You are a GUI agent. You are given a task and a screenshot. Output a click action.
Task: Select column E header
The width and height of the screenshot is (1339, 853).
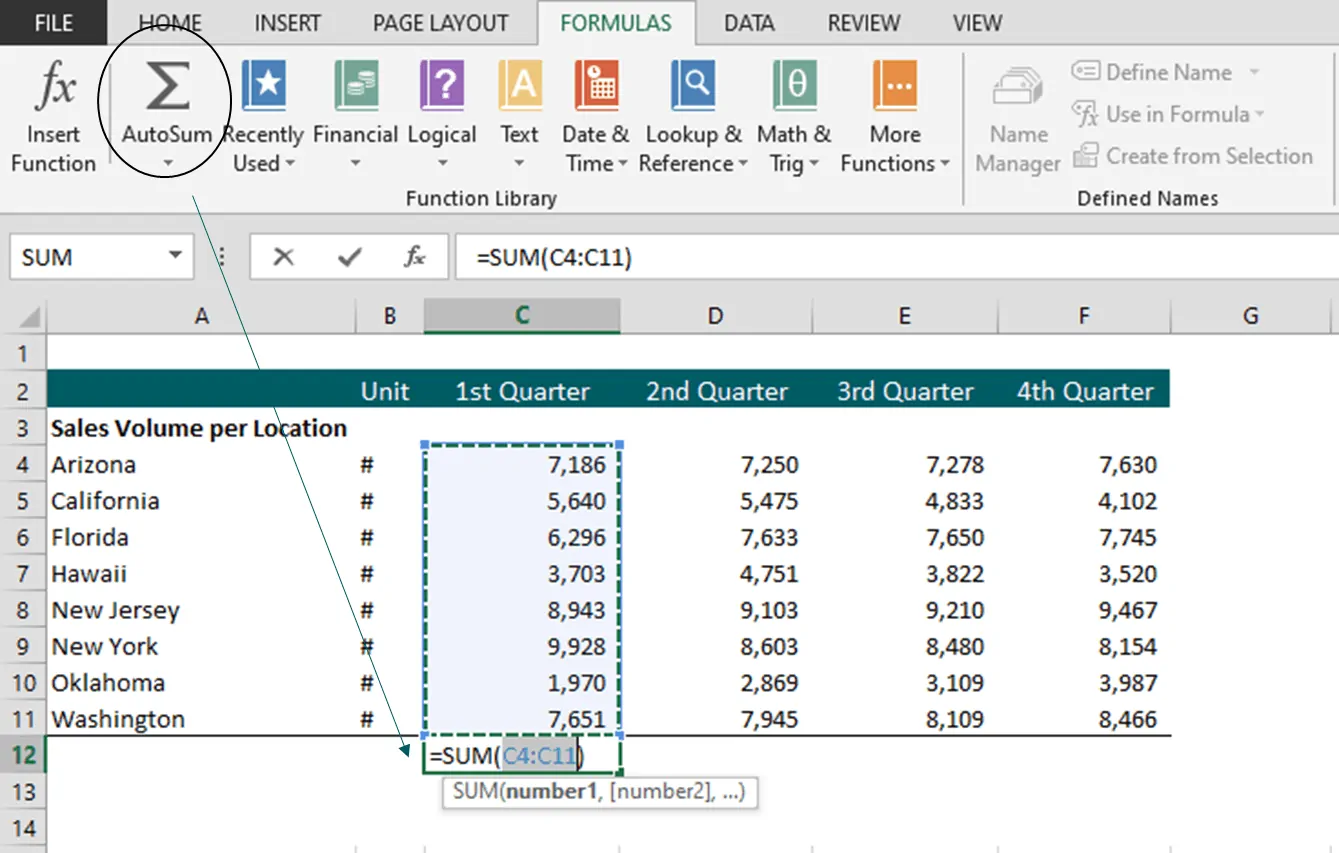pos(904,316)
